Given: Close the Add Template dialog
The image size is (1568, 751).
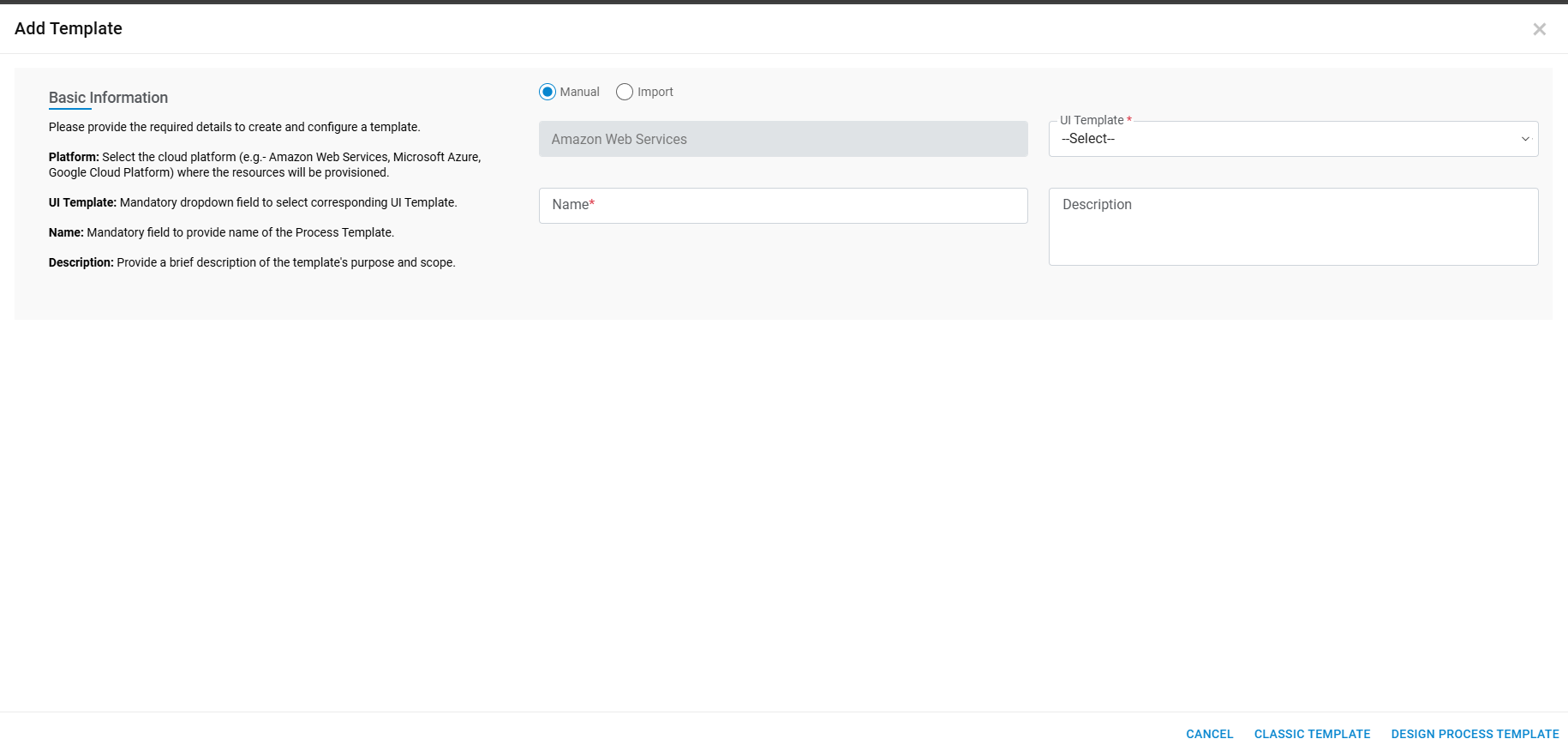Looking at the screenshot, I should click(x=1539, y=29).
